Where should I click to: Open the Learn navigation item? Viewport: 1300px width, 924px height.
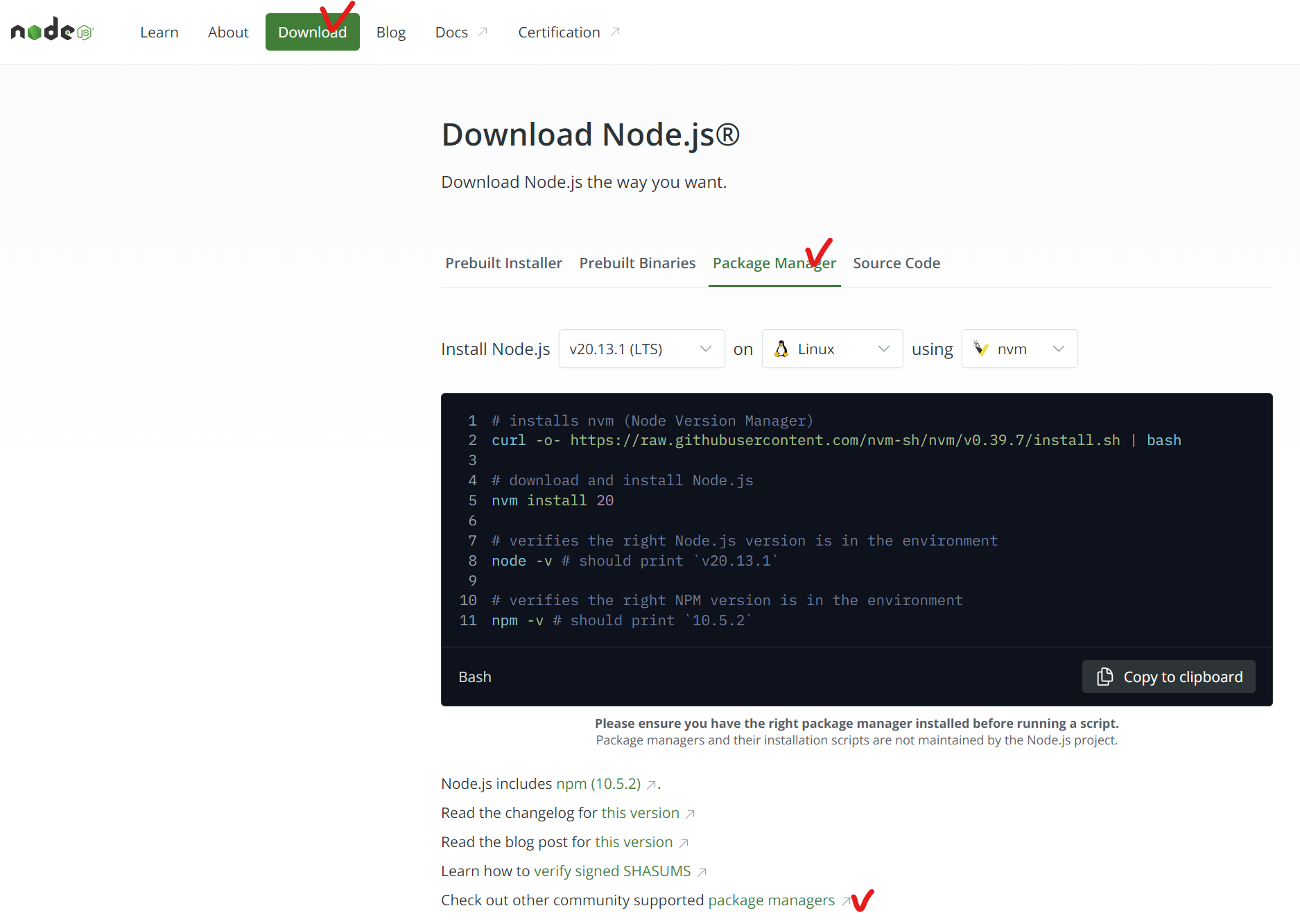pyautogui.click(x=159, y=33)
